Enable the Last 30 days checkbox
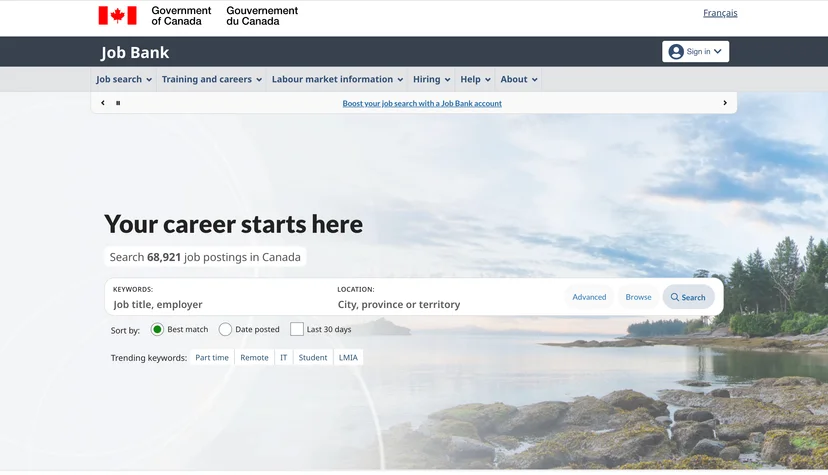828x475 pixels. click(x=297, y=329)
